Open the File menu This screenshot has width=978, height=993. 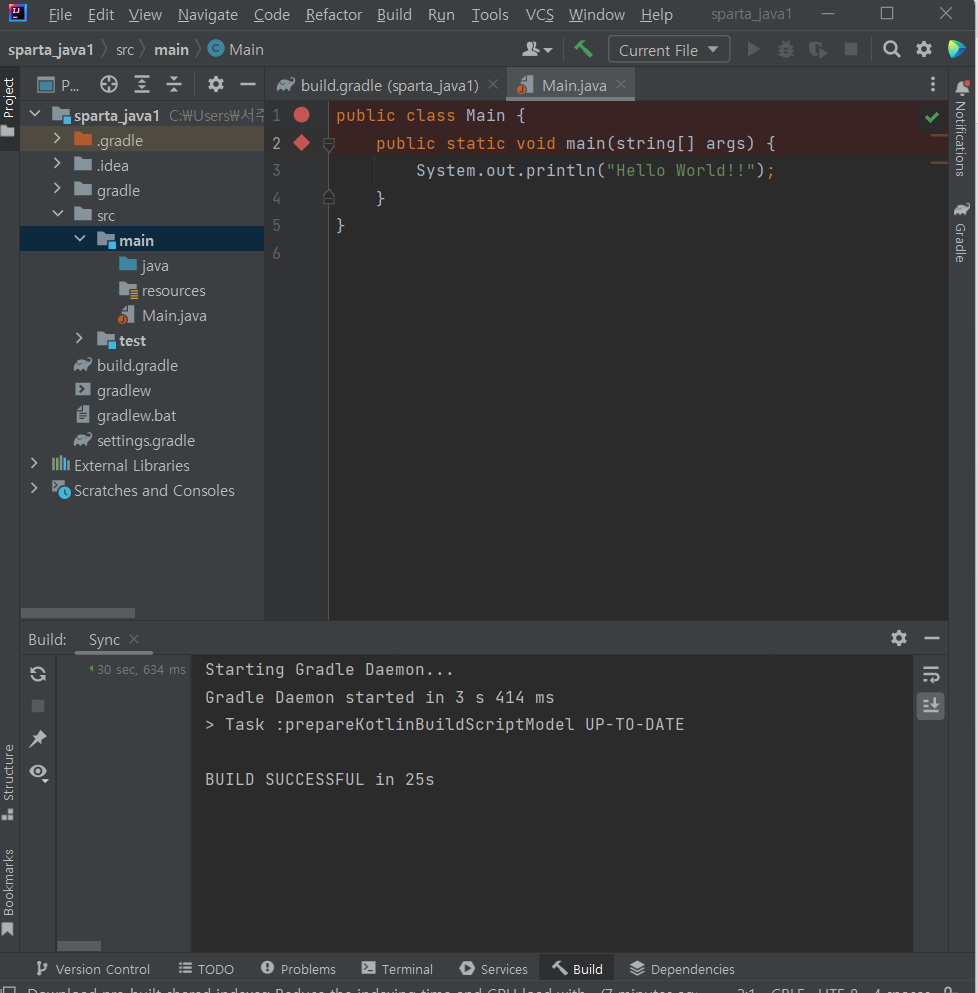[x=60, y=15]
